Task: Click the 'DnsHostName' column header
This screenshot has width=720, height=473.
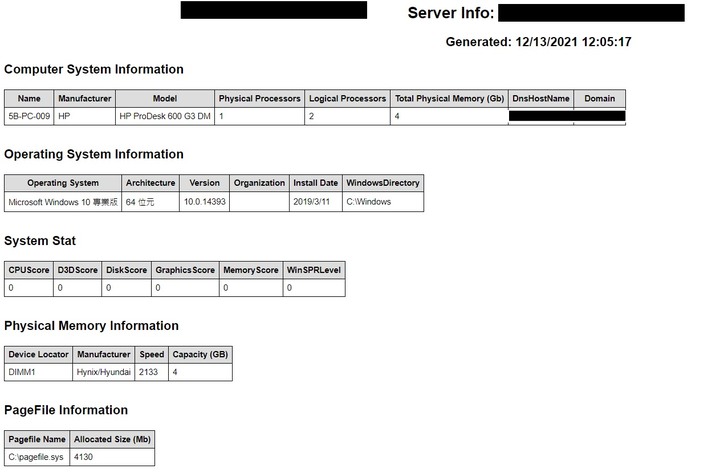Action: coord(541,98)
